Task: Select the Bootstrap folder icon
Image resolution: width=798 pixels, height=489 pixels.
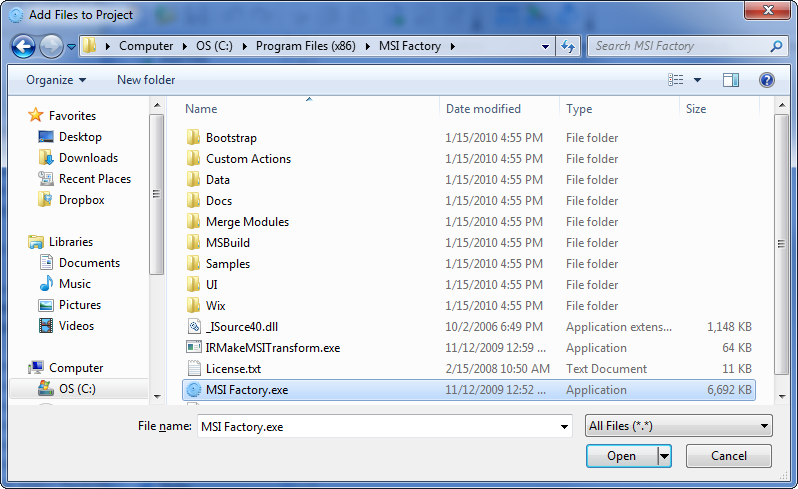Action: point(193,137)
